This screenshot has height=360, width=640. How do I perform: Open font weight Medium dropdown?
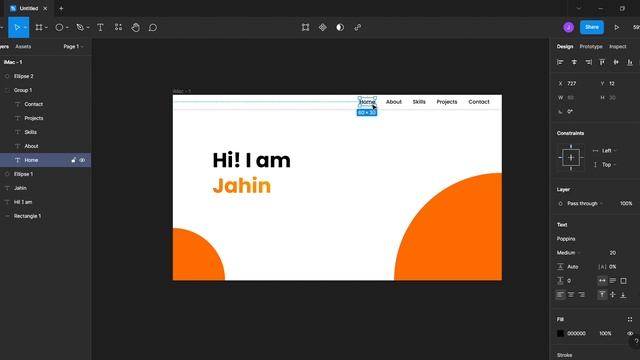569,253
